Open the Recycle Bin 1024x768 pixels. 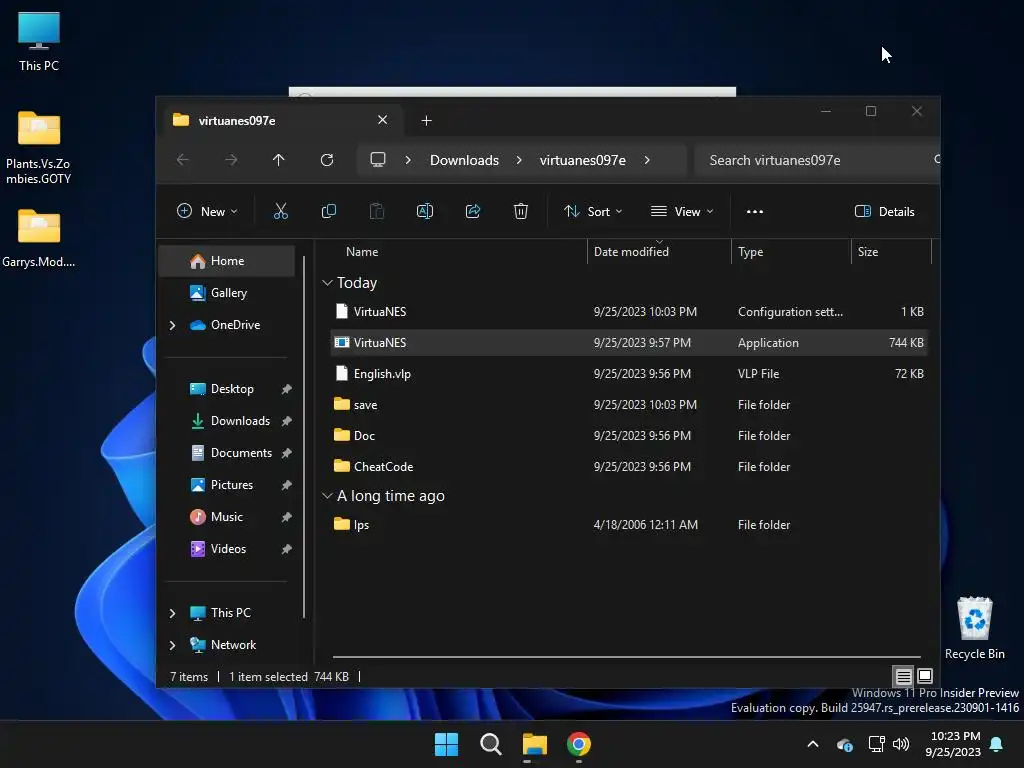(x=974, y=628)
